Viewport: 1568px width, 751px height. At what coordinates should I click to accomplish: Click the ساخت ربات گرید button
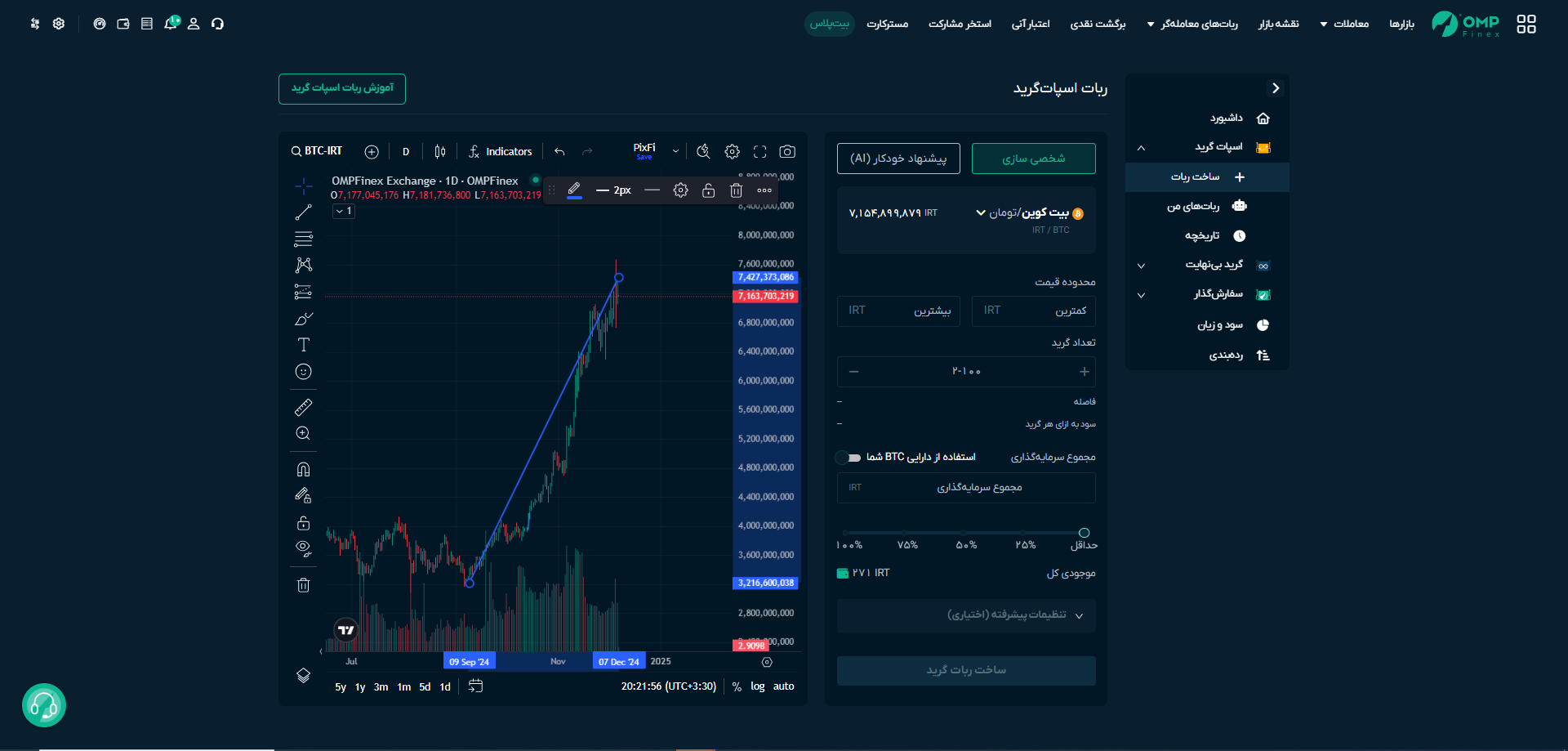[x=966, y=670]
